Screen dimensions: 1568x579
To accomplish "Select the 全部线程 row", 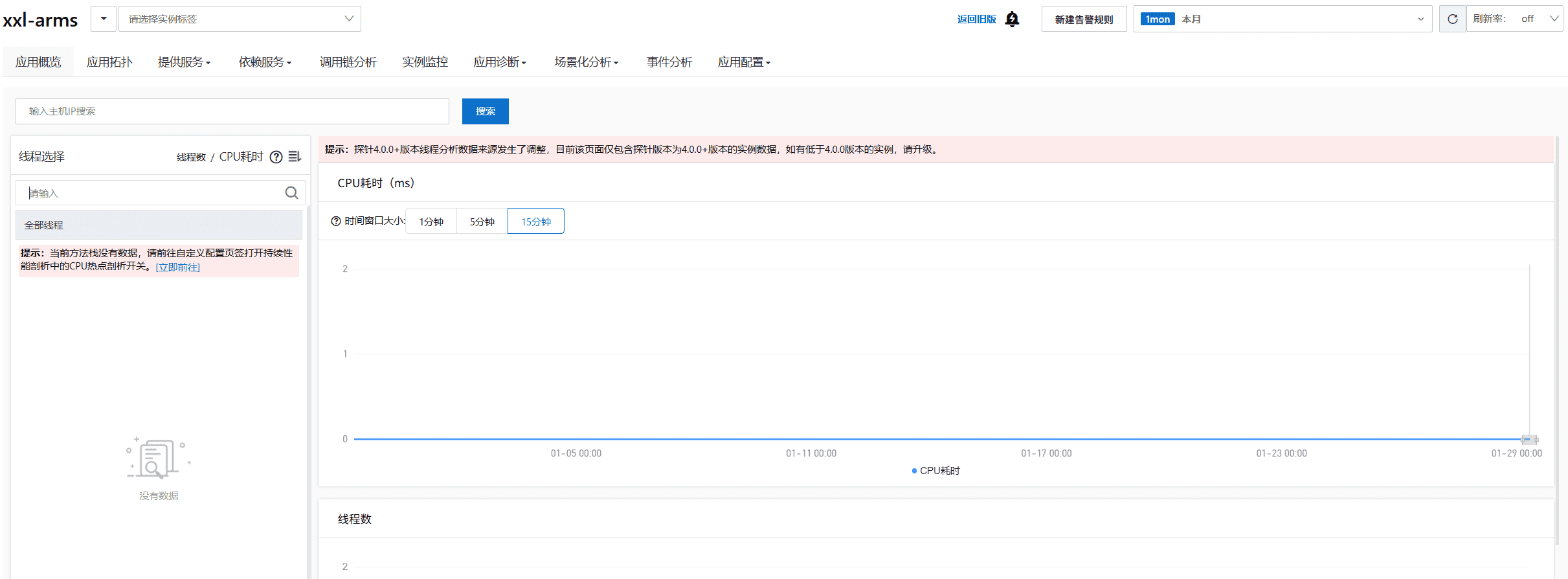I will pos(159,225).
